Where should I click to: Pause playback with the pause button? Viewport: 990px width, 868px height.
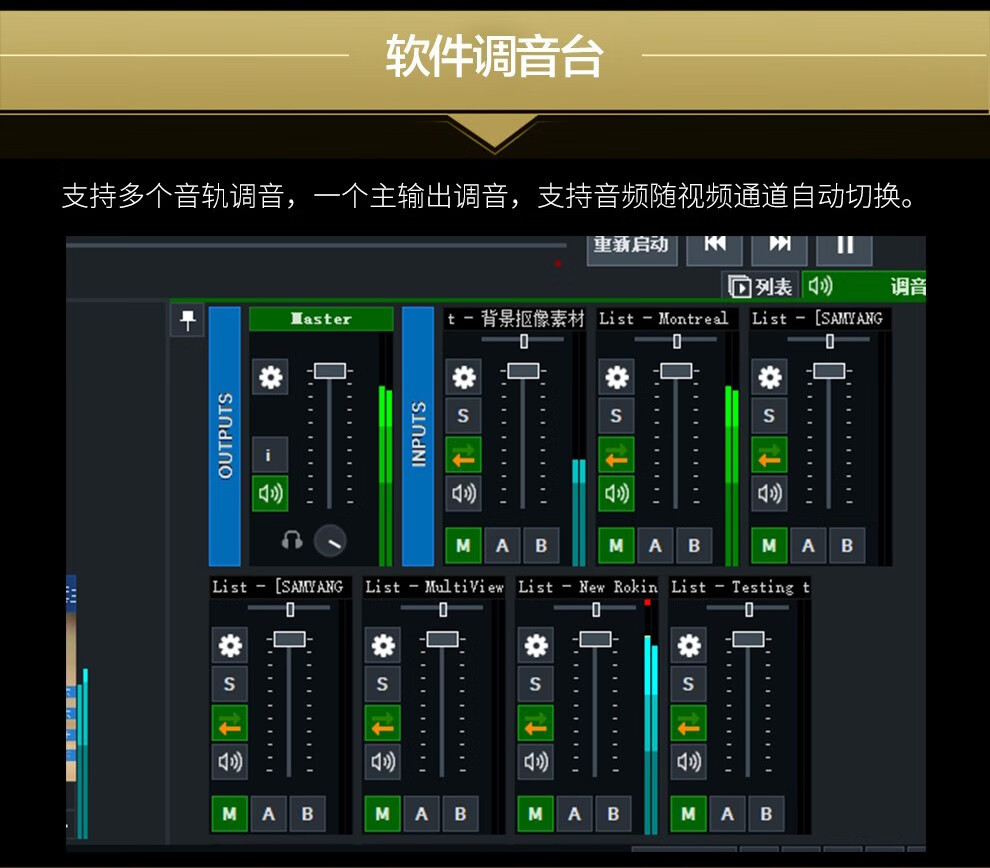[x=845, y=245]
